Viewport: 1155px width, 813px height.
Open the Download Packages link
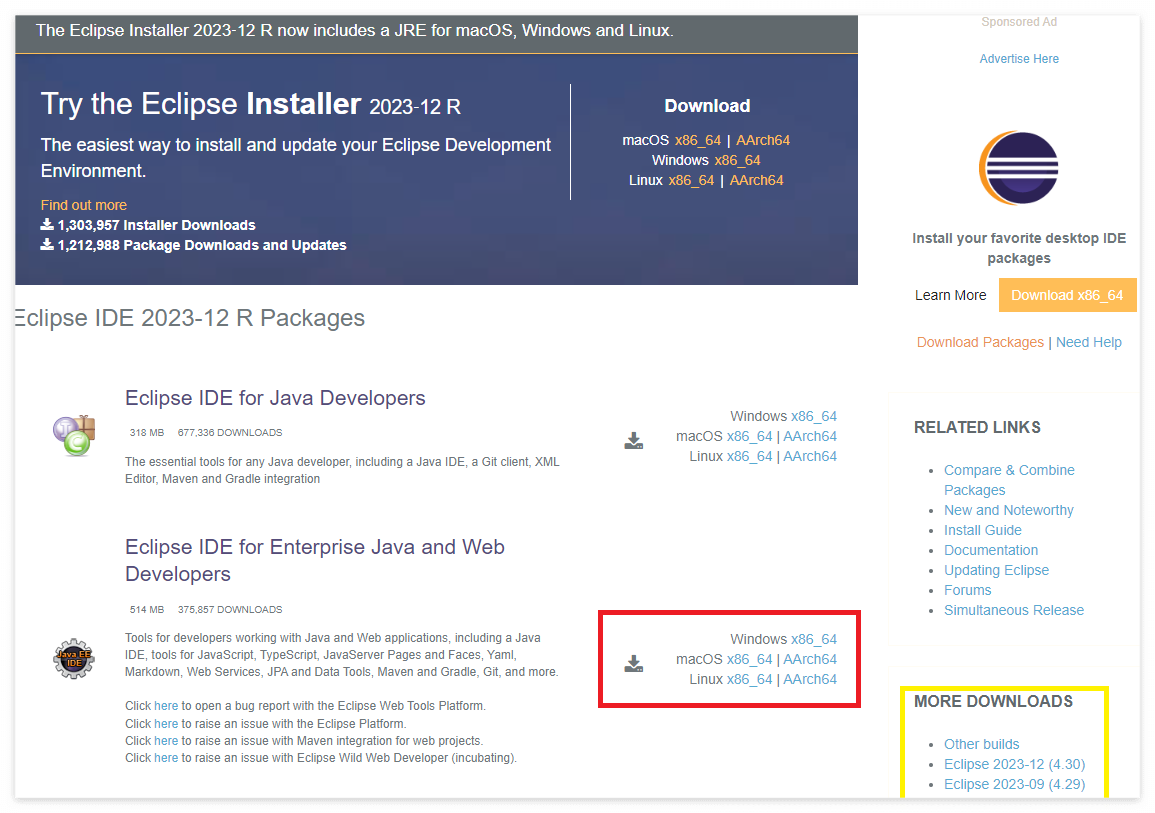point(980,342)
